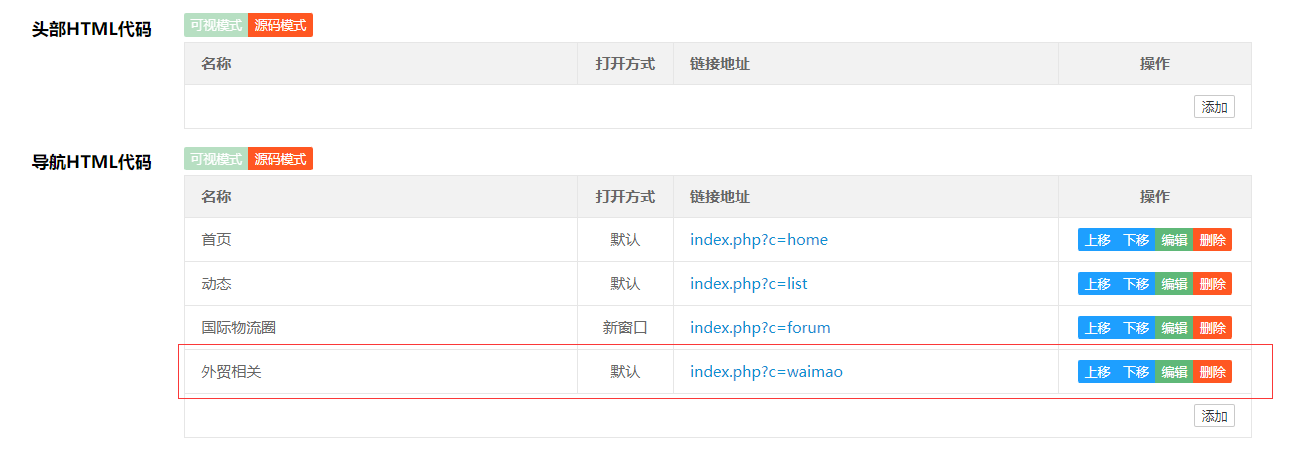1293x450 pixels.
Task: Switch header HTML code to 可视模式
Action: click(x=216, y=25)
